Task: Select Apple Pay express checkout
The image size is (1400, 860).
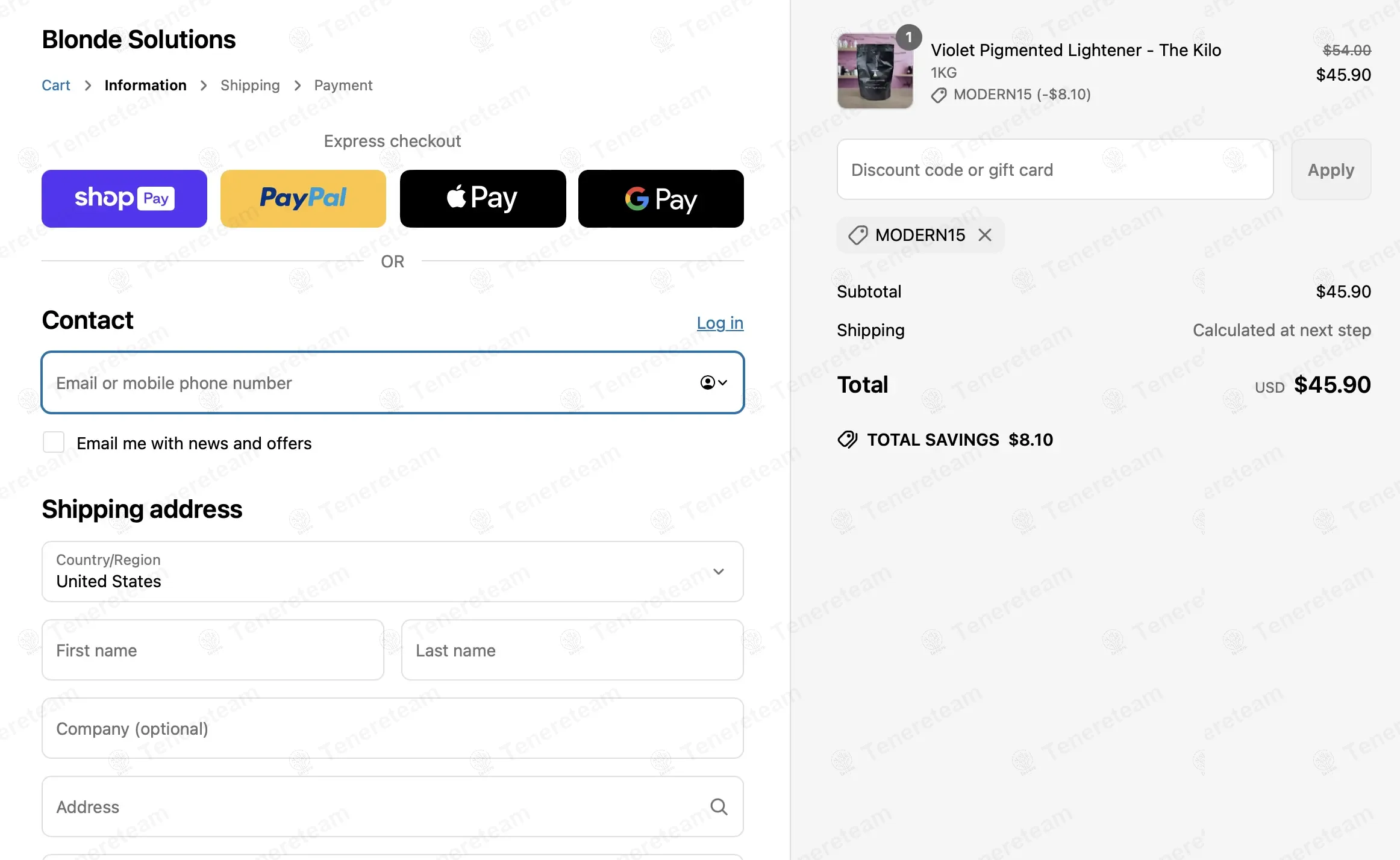Action: click(483, 198)
